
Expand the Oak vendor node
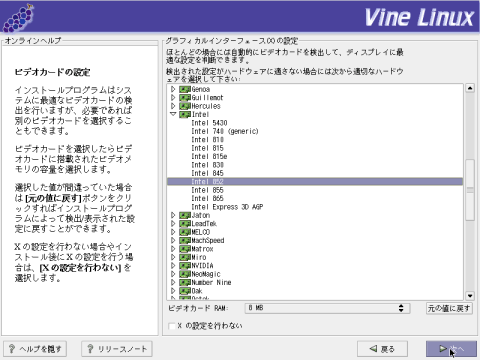173,291
